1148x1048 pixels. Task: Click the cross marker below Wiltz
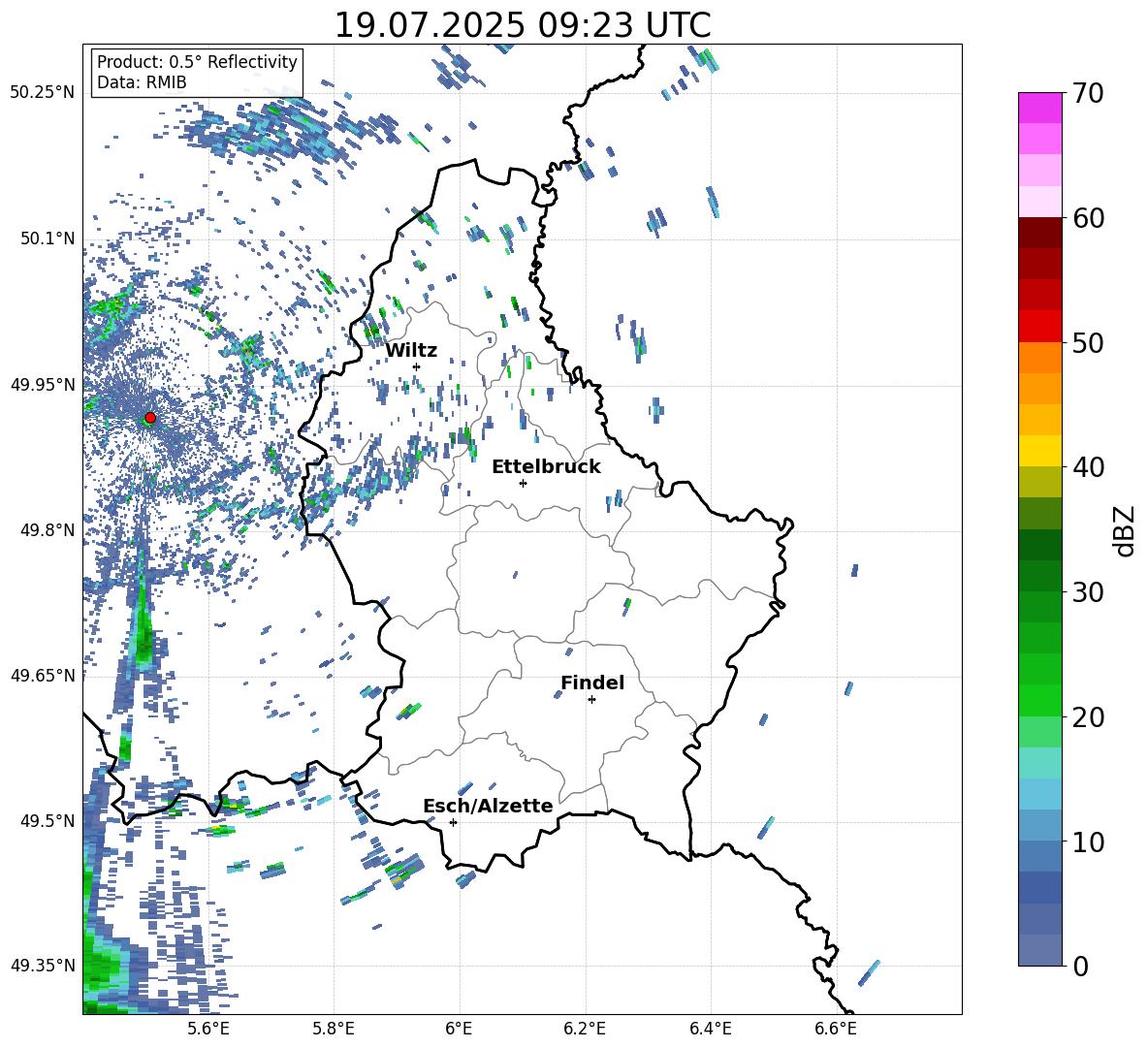click(417, 366)
